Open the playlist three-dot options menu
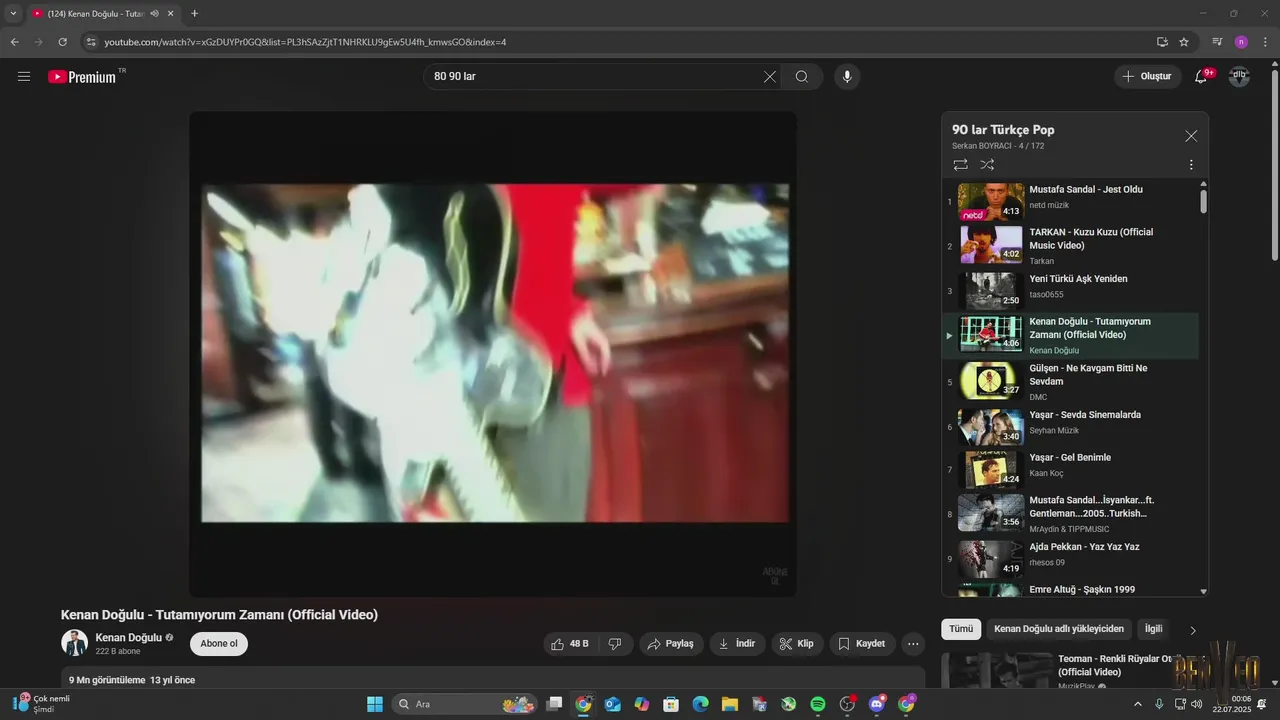1280x720 pixels. pos(1191,164)
